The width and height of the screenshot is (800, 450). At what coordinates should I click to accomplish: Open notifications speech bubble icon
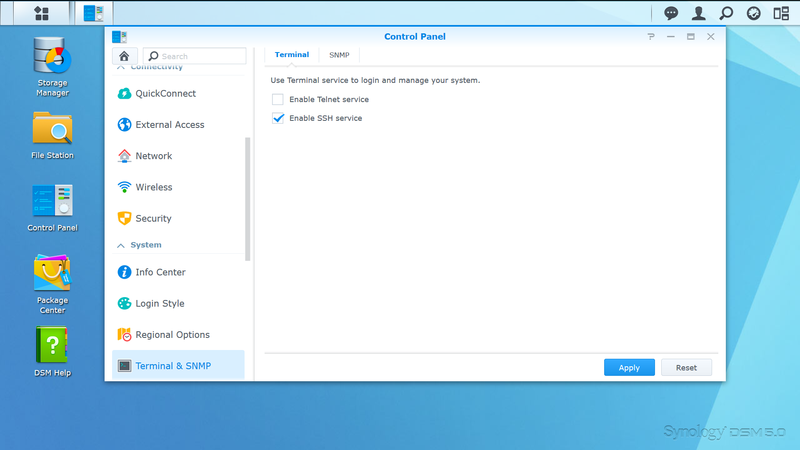[x=671, y=13]
